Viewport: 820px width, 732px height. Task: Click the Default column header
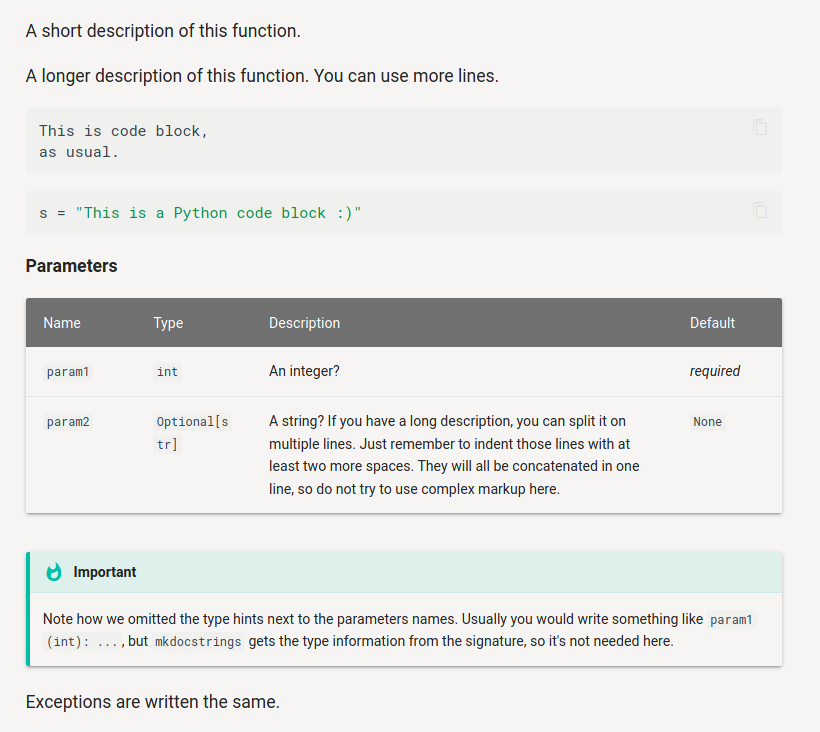[712, 323]
